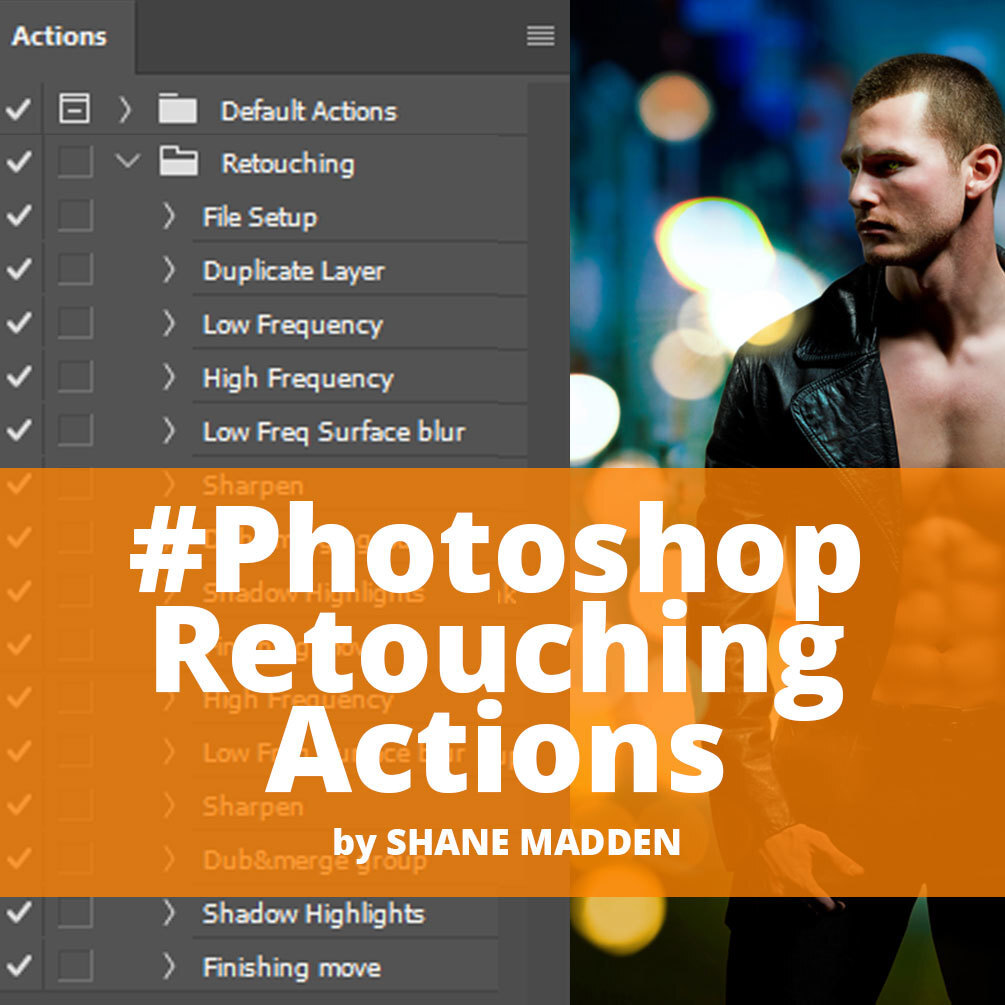Disable the File Setup action checkmark
1005x1005 pixels.
tap(19, 215)
